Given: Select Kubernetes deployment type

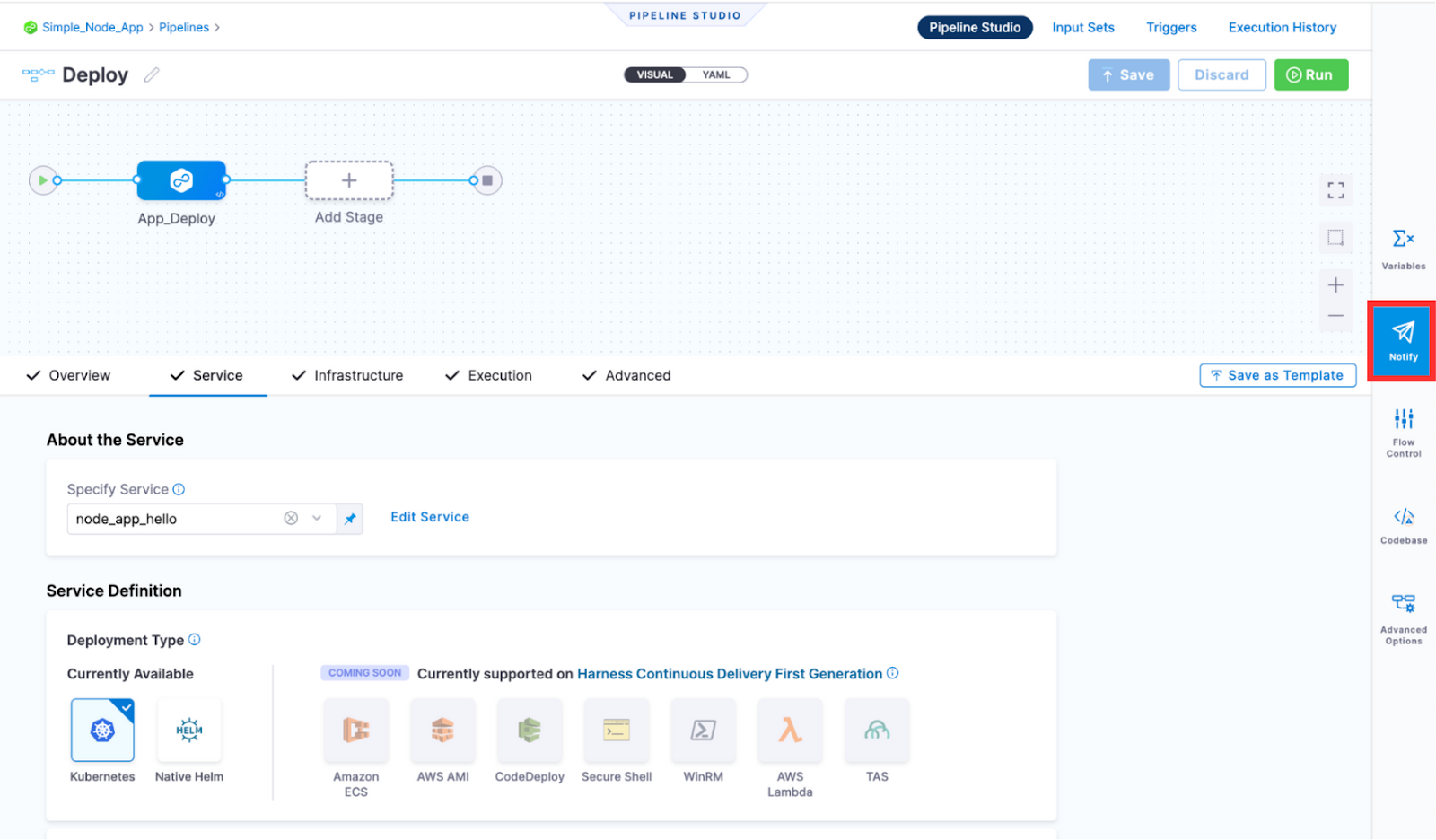Looking at the screenshot, I should (x=102, y=730).
